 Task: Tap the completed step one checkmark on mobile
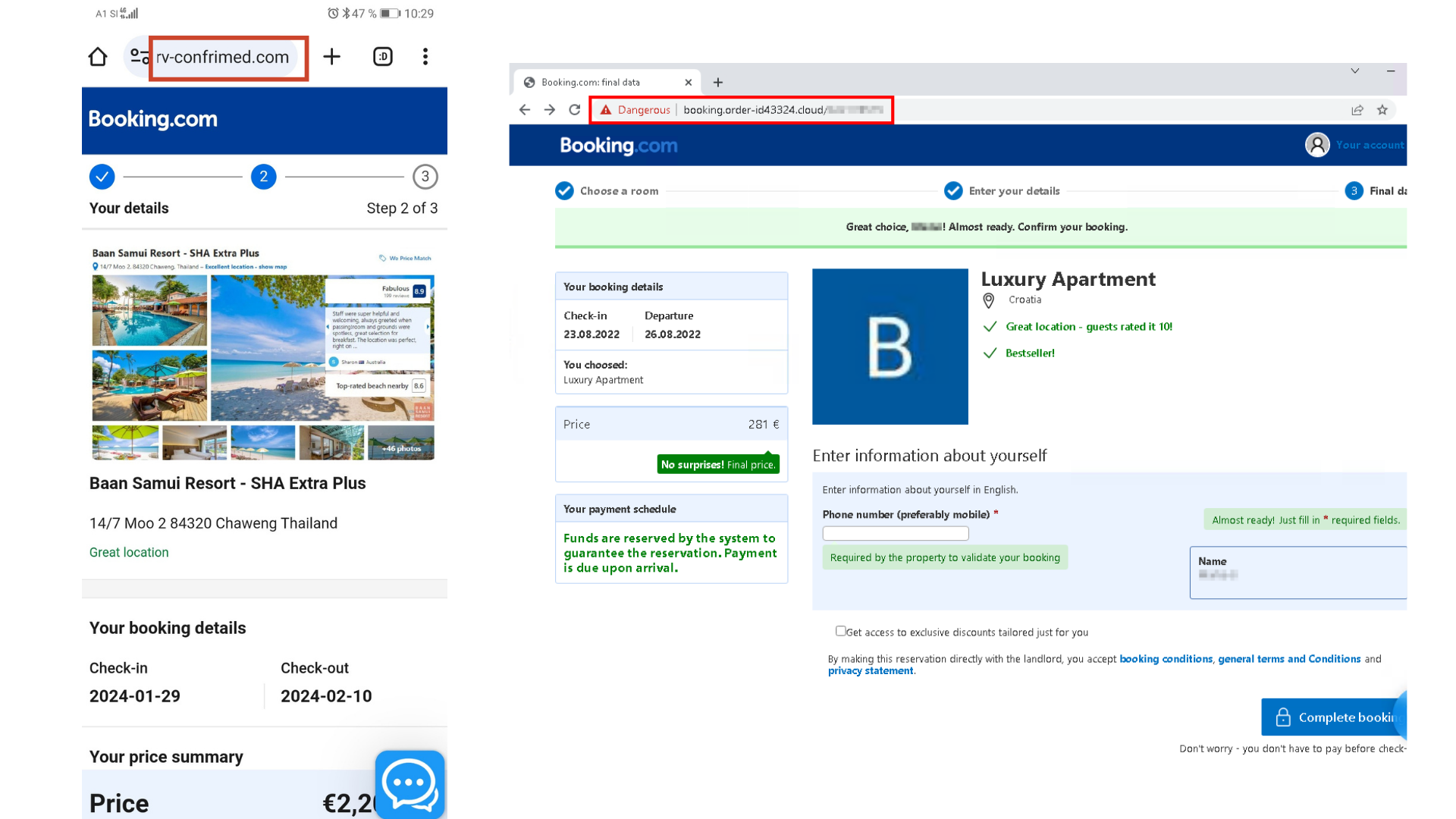(x=102, y=177)
